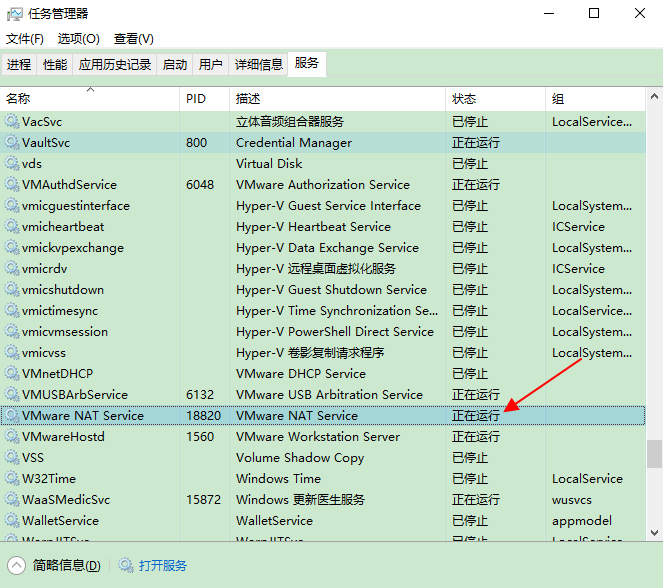This screenshot has height=588, width=663.
Task: Open the 文件(F) menu
Action: pos(25,39)
